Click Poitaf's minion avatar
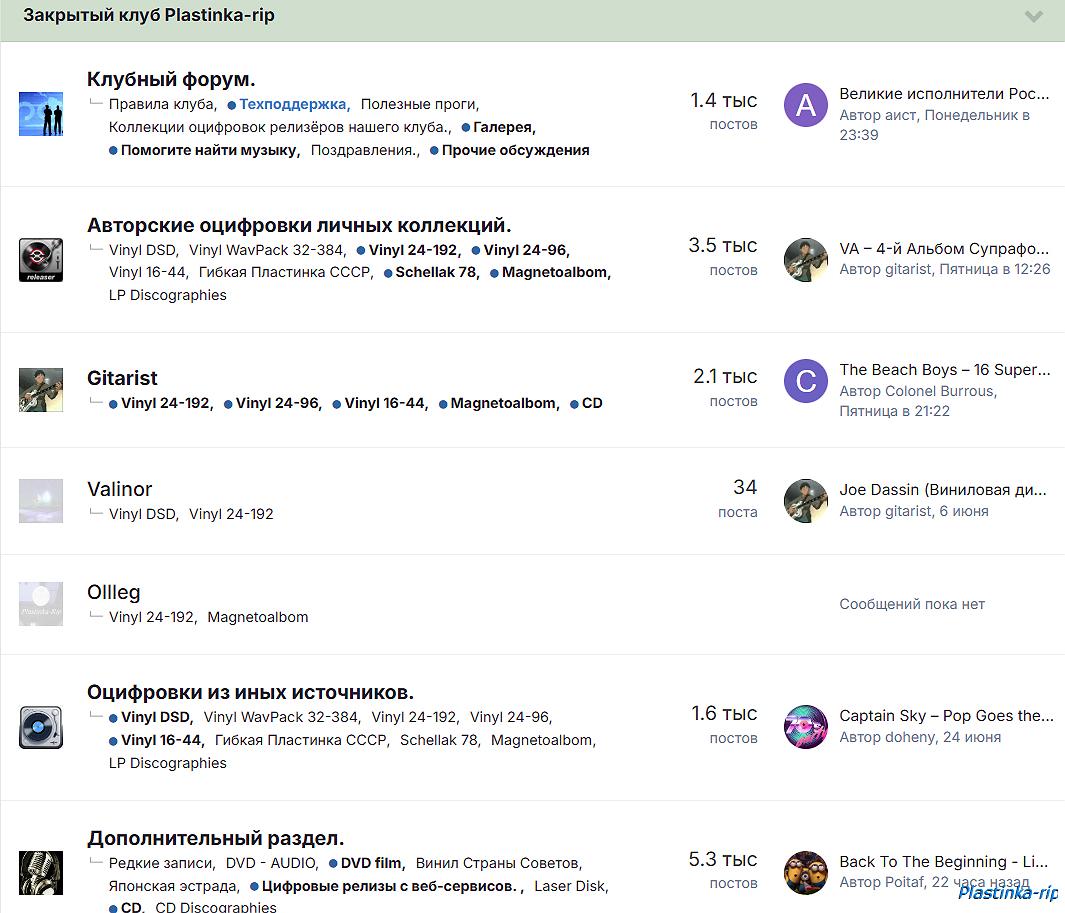This screenshot has width=1065, height=913. pos(806,872)
